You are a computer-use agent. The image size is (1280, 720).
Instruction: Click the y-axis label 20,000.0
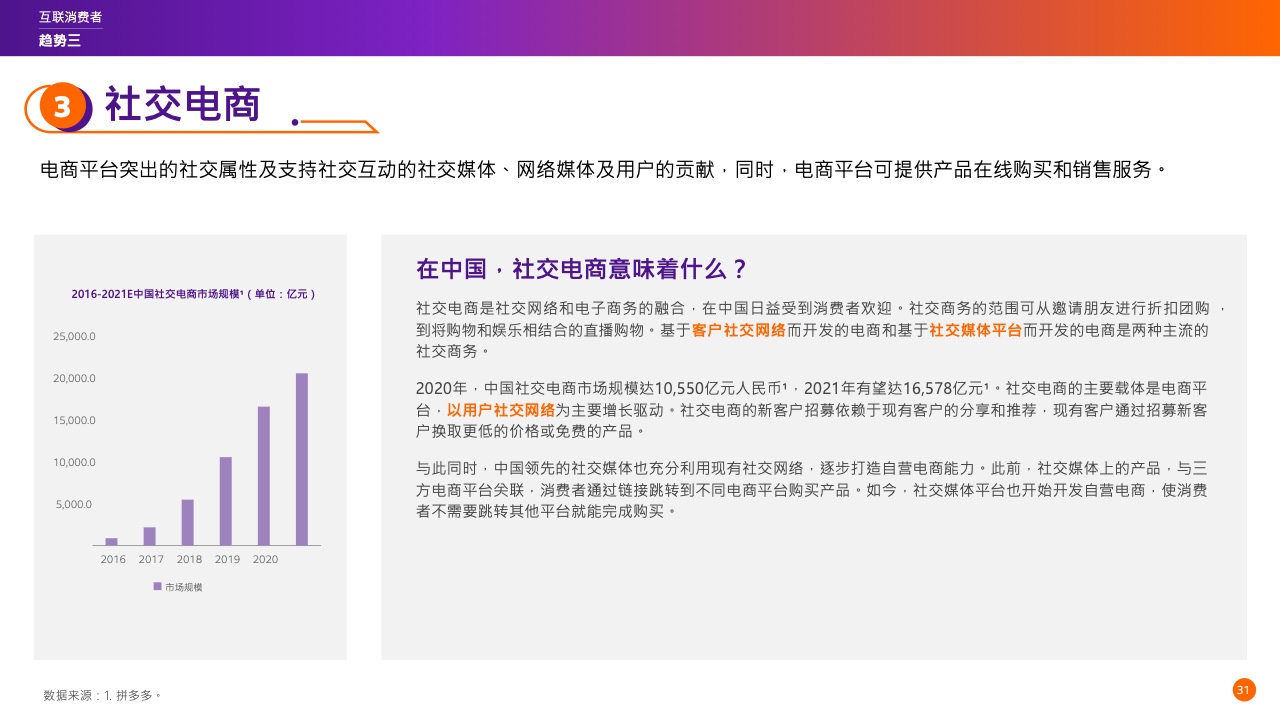tap(74, 378)
